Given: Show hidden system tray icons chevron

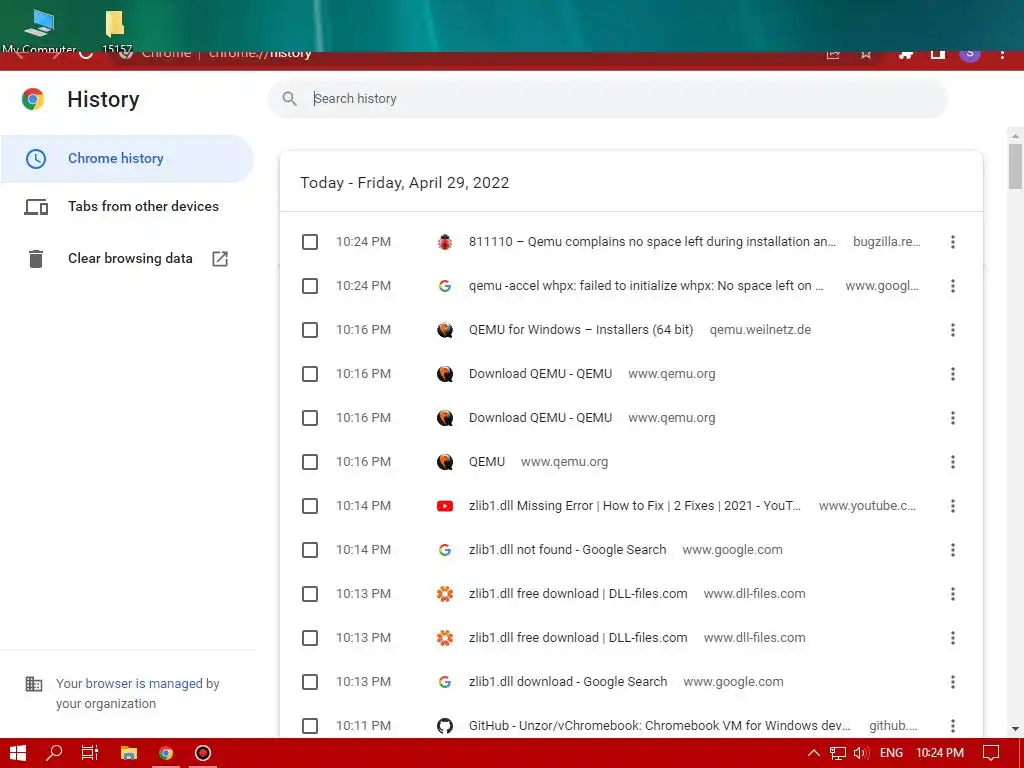Looking at the screenshot, I should pos(814,753).
